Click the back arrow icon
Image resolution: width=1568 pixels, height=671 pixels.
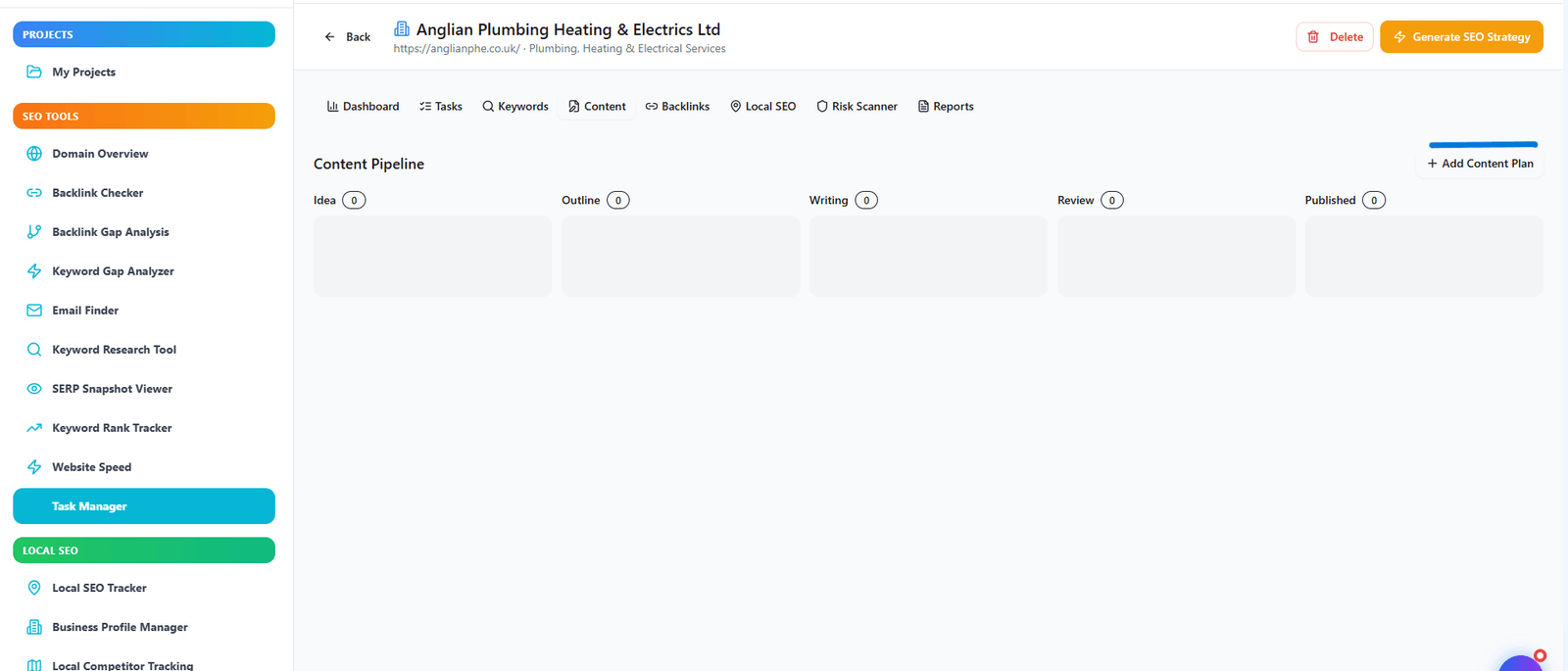(x=330, y=37)
